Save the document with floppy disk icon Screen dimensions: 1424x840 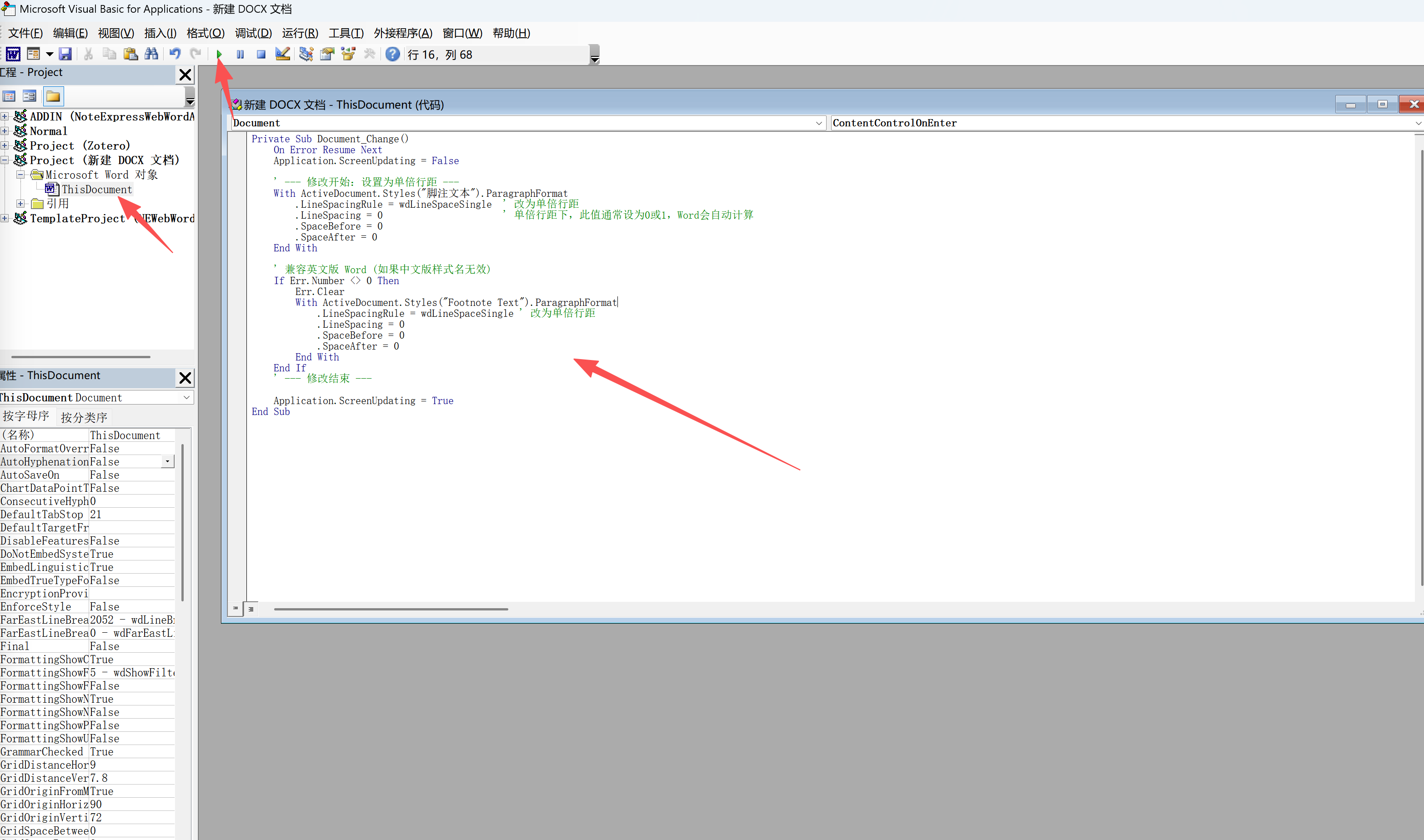pyautogui.click(x=65, y=55)
